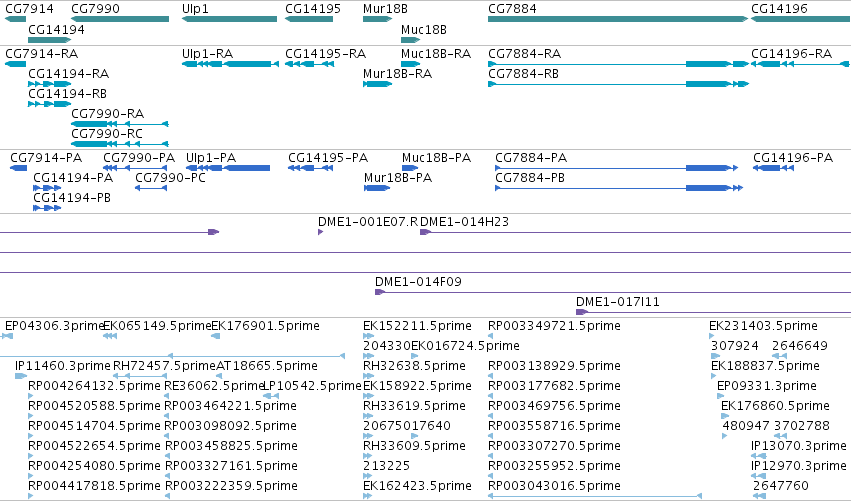This screenshot has width=851, height=501.
Task: Select EST RP003043016.5prime
Action: pyautogui.click(x=555, y=487)
